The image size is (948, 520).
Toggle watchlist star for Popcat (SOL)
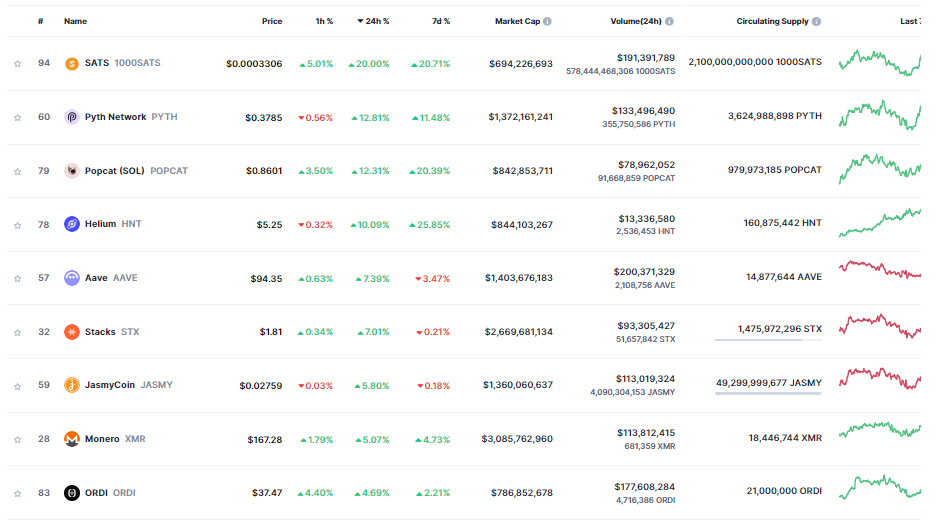pyautogui.click(x=18, y=171)
